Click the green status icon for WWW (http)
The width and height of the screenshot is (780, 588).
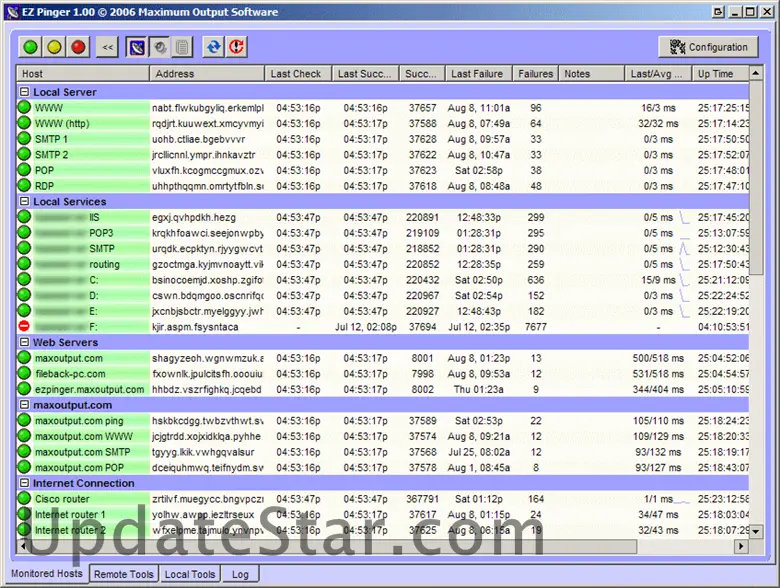pos(24,123)
